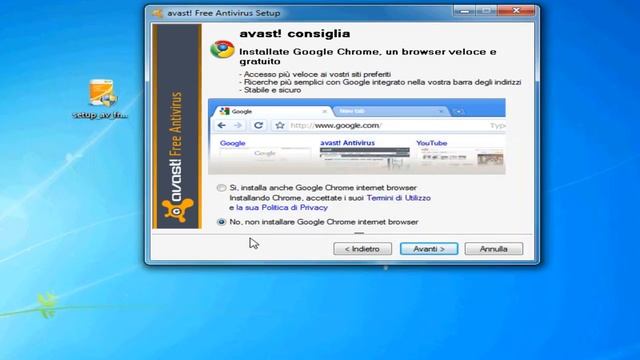Screen dimensions: 640x360
Task: Click the Google Chrome logo icon
Action: click(x=222, y=50)
